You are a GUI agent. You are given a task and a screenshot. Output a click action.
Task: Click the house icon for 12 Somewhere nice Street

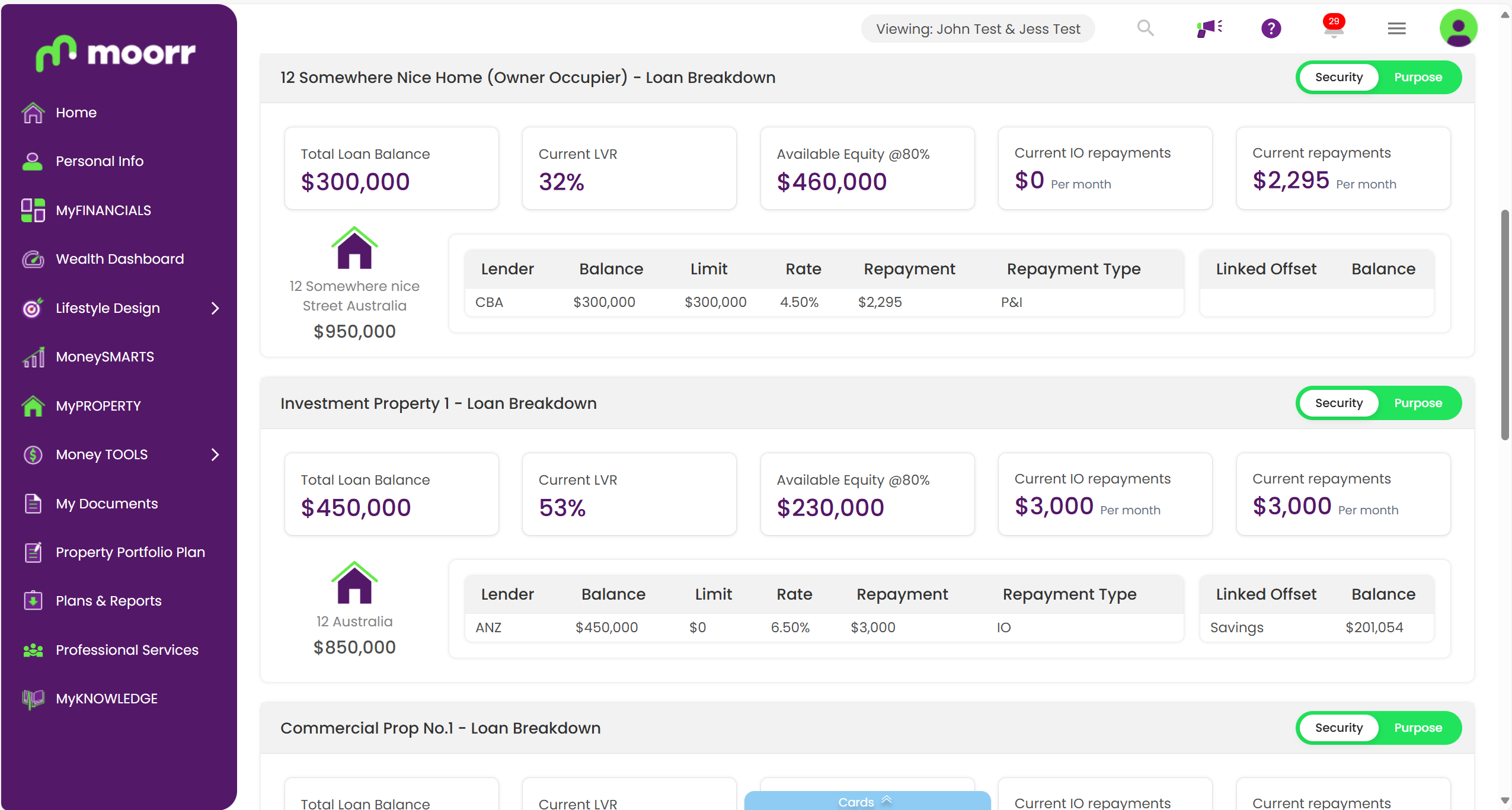(x=354, y=248)
